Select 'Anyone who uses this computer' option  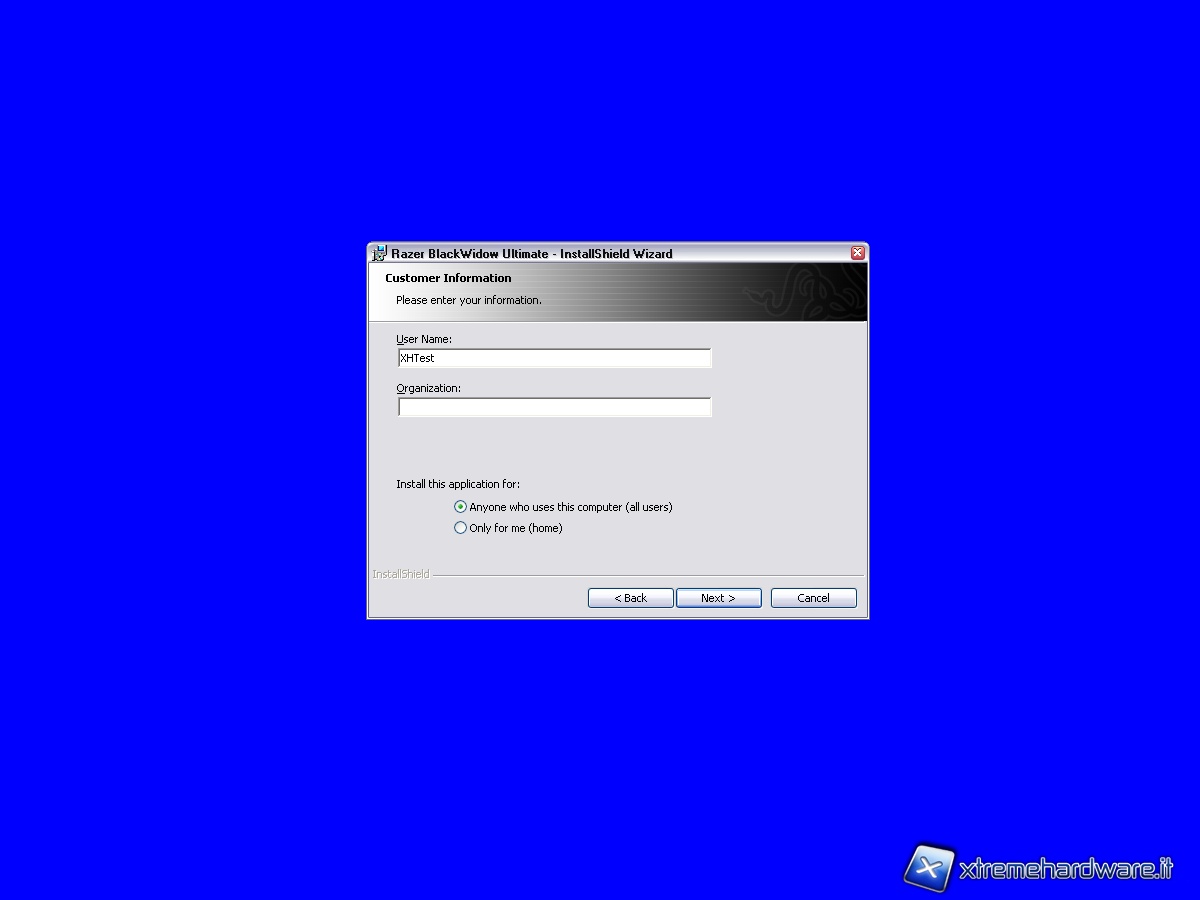[x=460, y=507]
